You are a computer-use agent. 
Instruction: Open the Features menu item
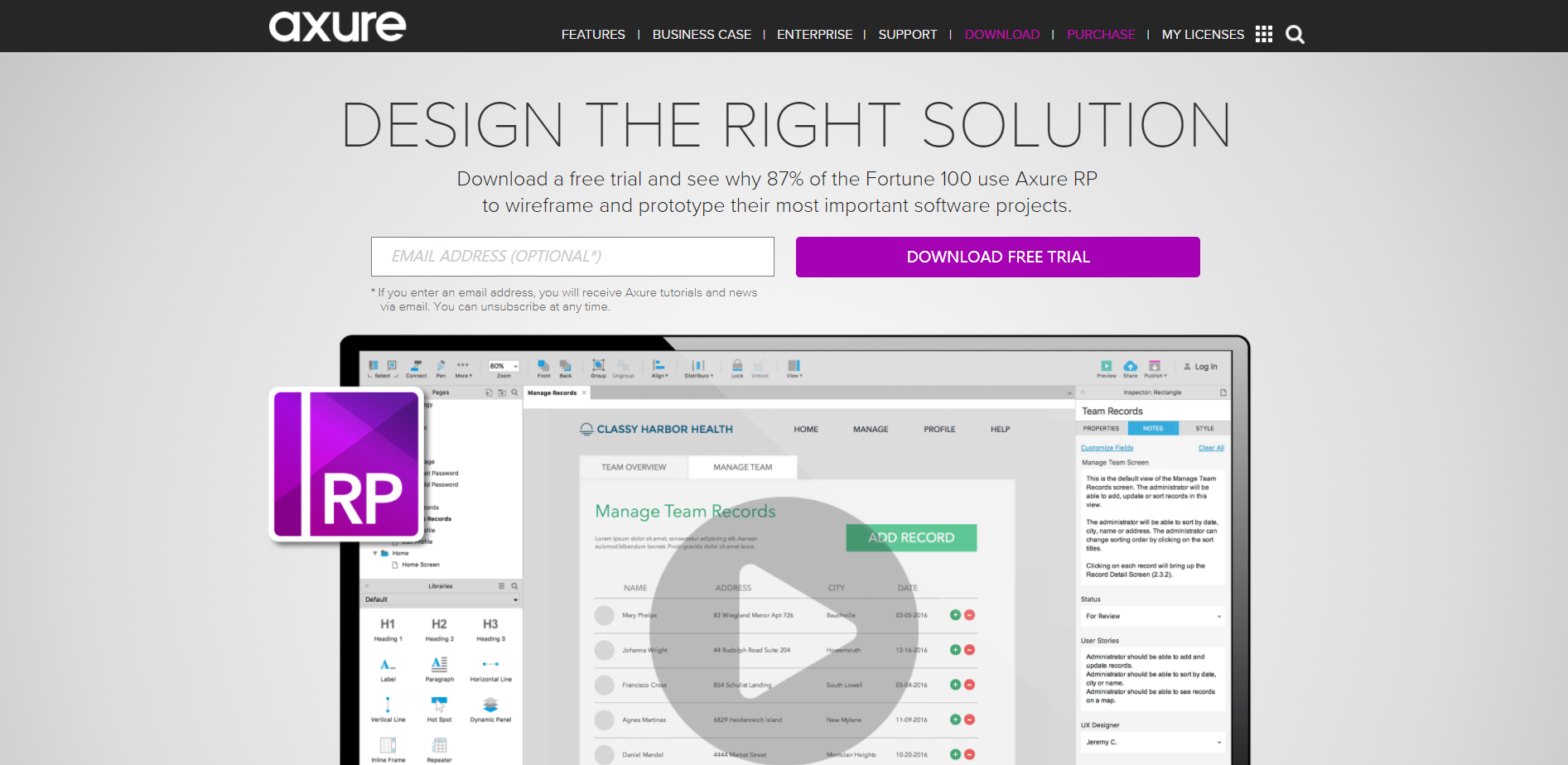pos(593,35)
